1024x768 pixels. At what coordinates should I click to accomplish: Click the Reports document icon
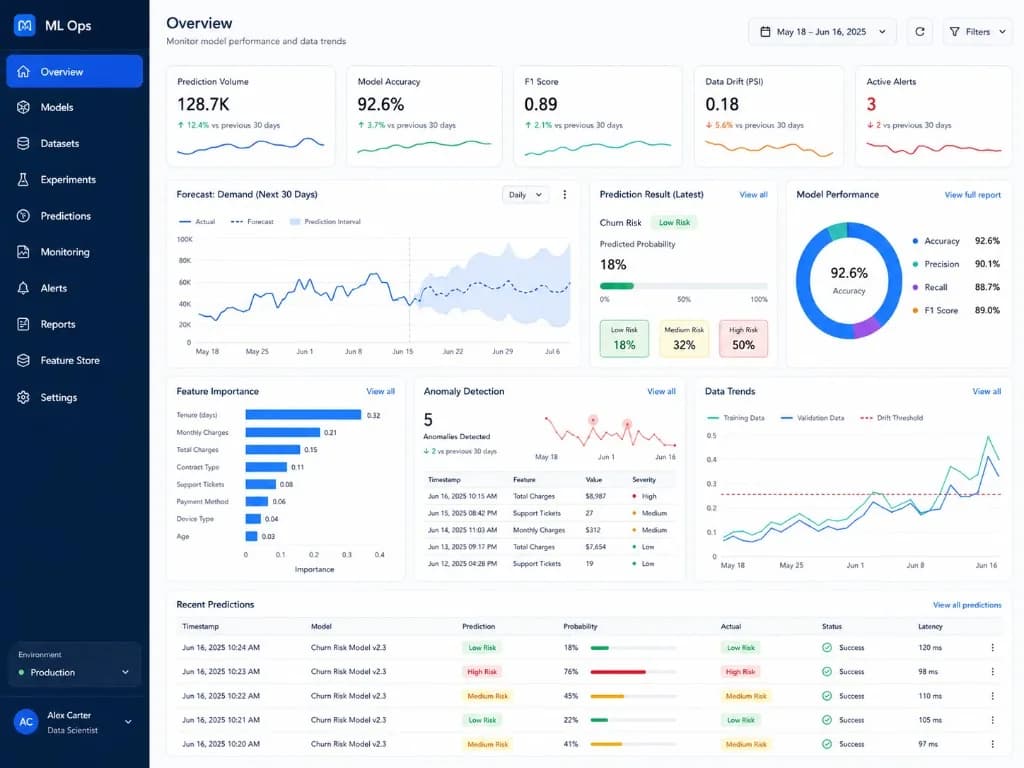tap(24, 324)
